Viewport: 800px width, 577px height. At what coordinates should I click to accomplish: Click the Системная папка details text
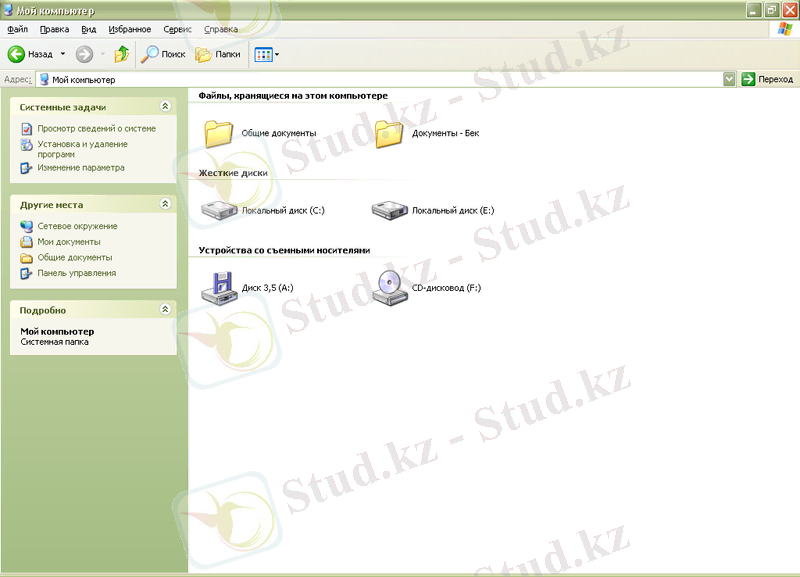point(54,342)
